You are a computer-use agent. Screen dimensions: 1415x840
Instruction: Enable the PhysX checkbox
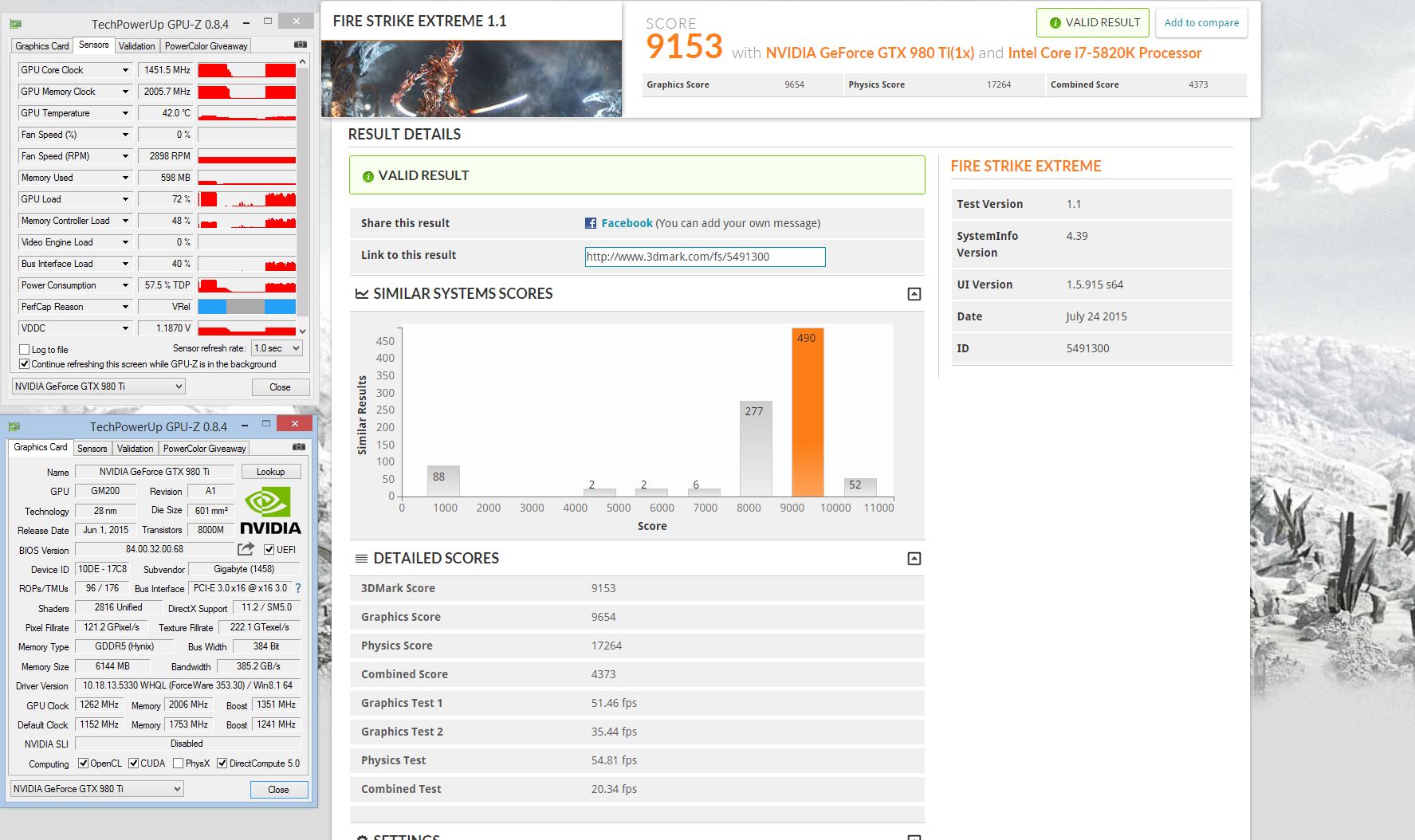click(179, 763)
